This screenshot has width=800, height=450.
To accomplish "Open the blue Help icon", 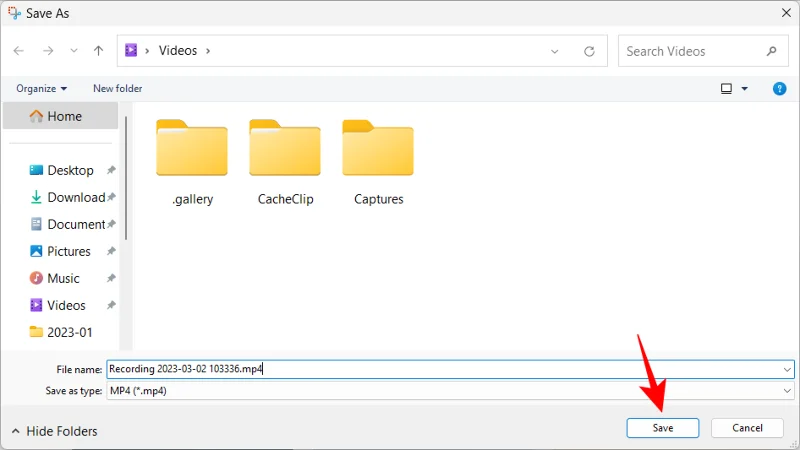I will point(779,89).
